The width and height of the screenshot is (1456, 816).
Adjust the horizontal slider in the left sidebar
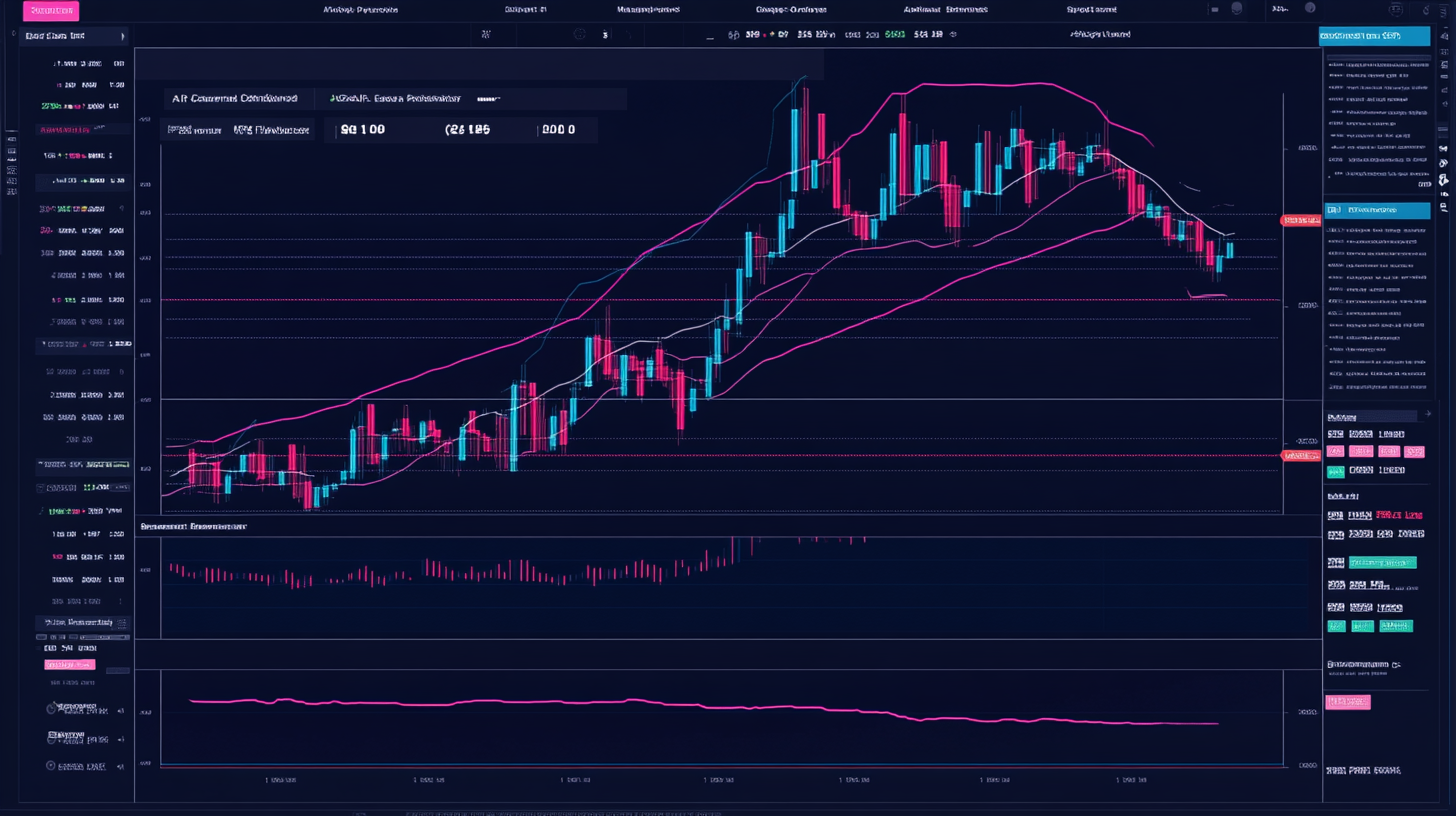point(105,637)
